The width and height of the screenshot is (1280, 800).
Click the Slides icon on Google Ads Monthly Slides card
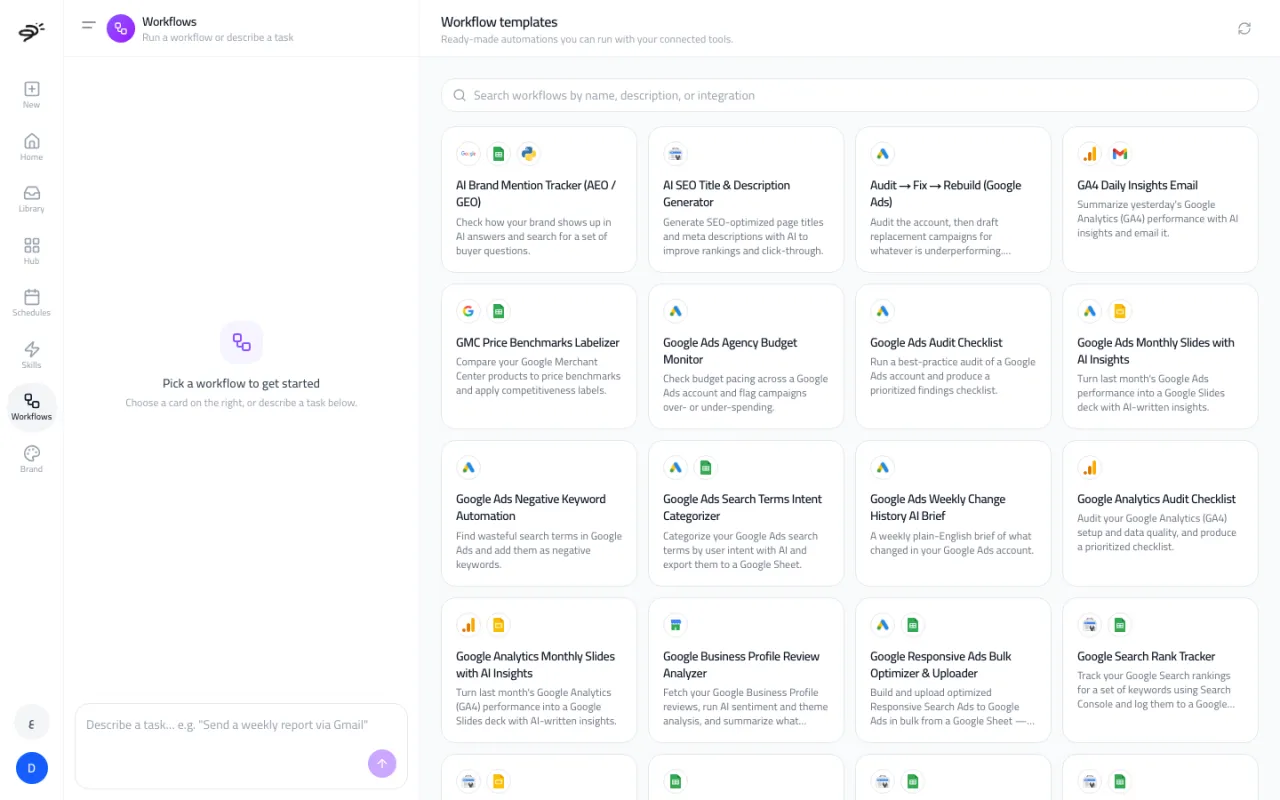coord(1120,311)
